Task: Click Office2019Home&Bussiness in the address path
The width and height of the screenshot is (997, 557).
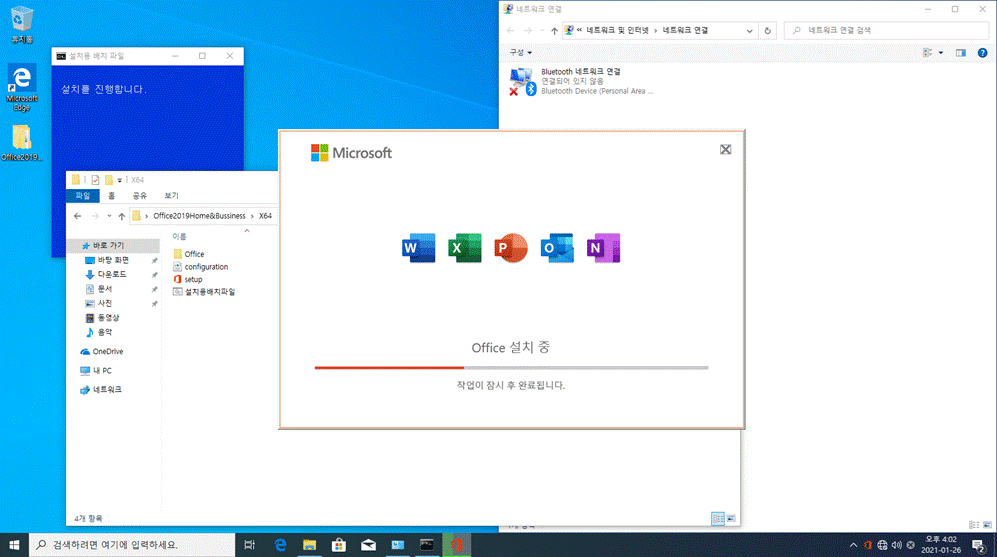Action: 199,216
